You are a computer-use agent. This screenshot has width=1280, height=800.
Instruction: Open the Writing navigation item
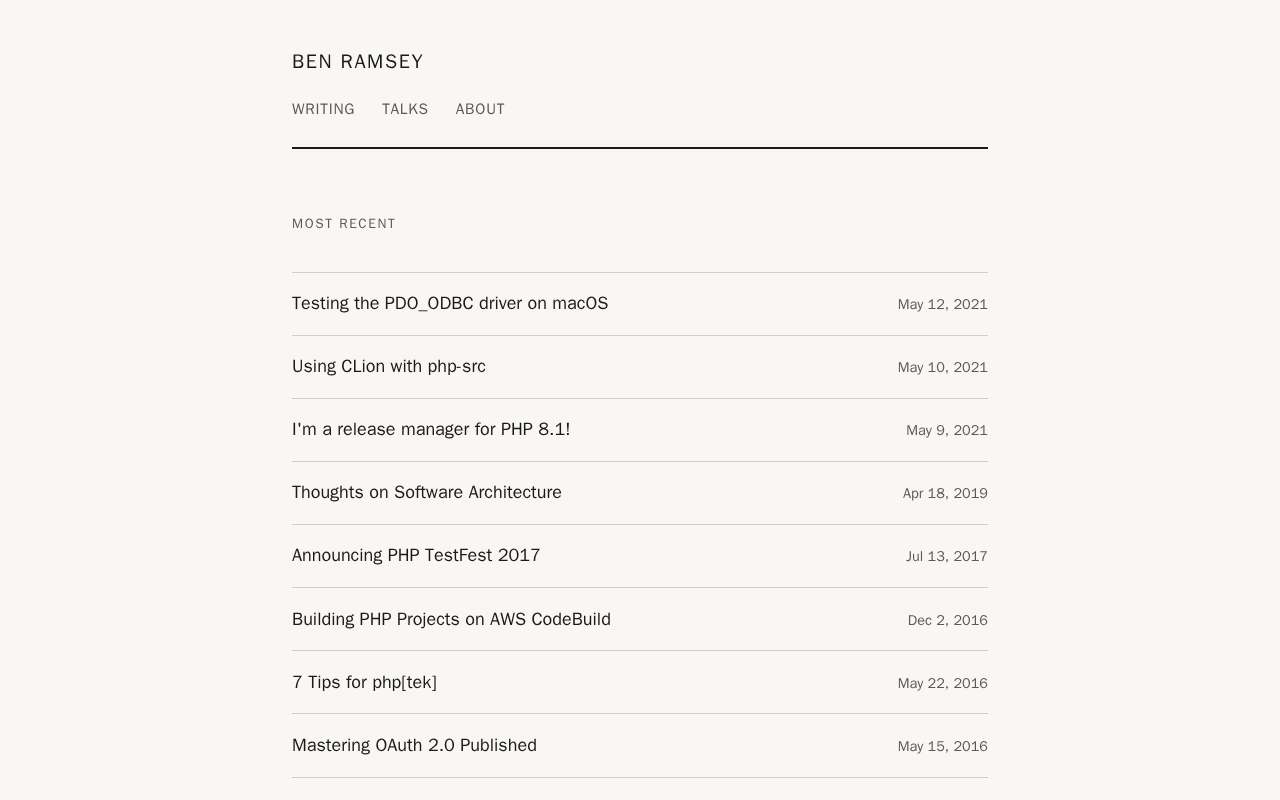(x=323, y=109)
